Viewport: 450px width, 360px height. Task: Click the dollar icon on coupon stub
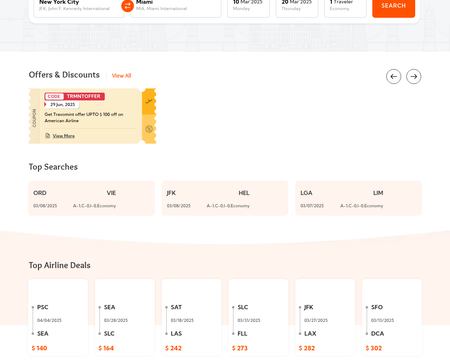pyautogui.click(x=149, y=129)
